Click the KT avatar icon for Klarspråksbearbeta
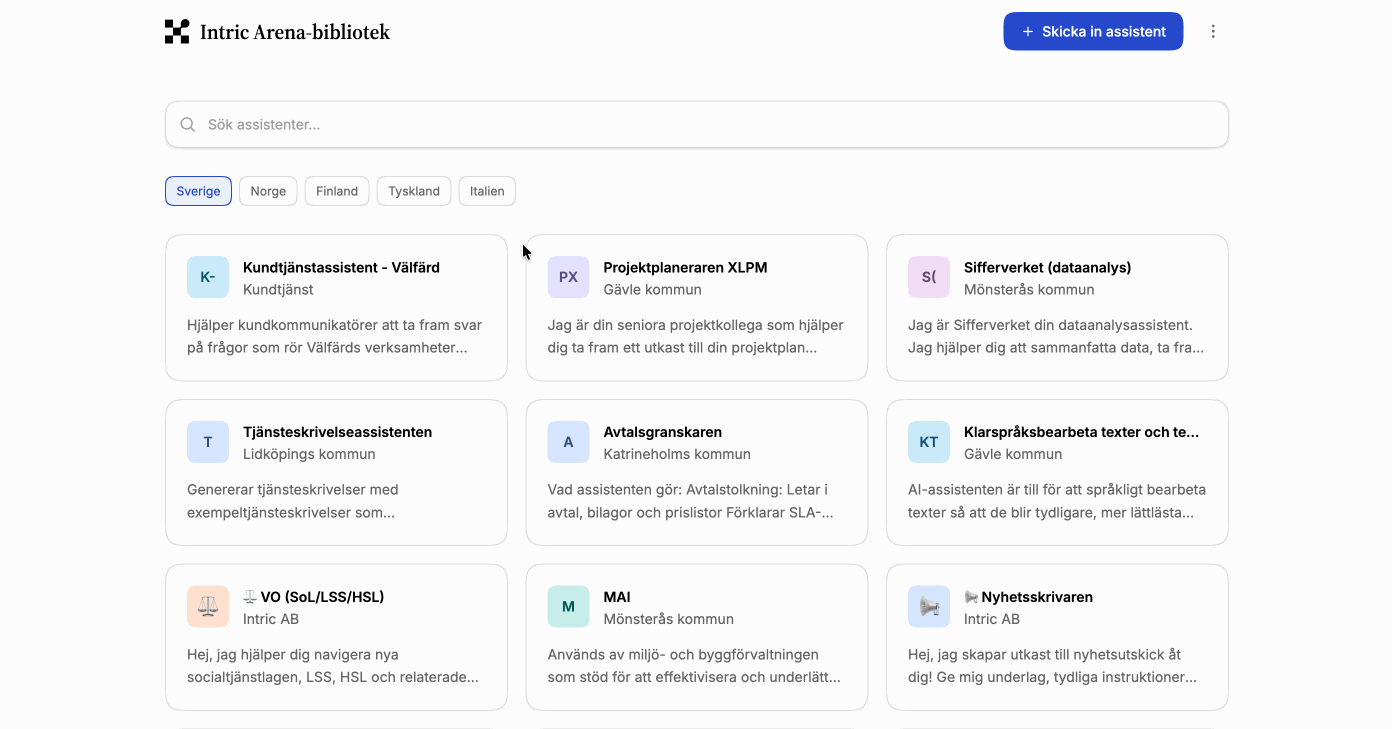The image size is (1392, 729). (929, 442)
